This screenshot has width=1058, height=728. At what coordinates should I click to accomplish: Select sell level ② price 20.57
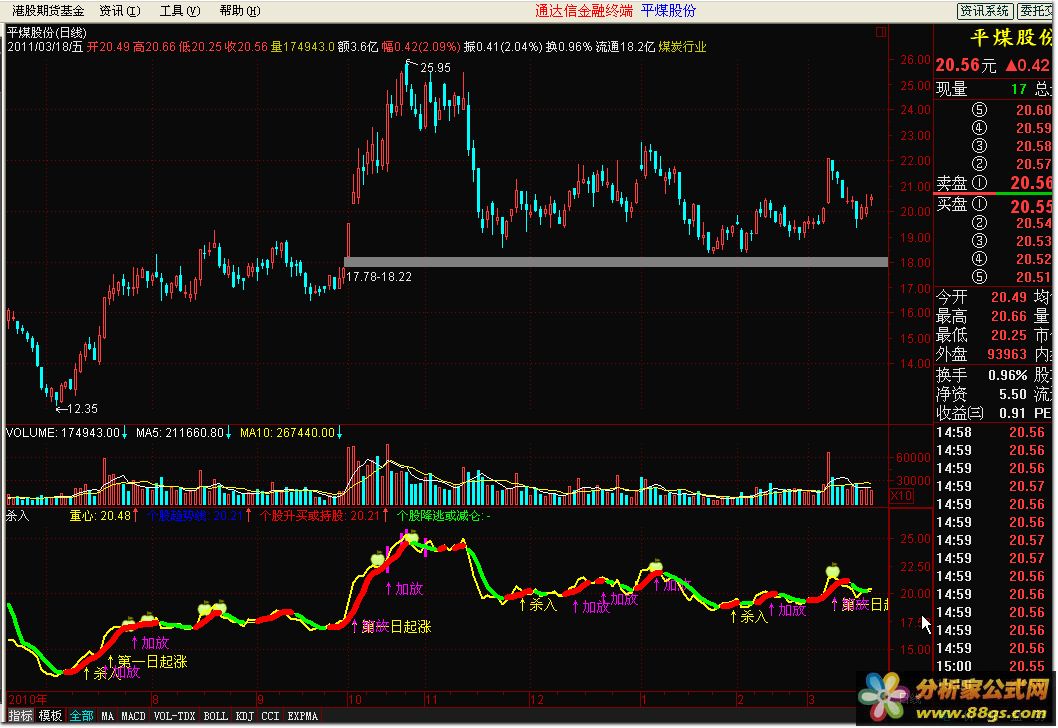1033,164
